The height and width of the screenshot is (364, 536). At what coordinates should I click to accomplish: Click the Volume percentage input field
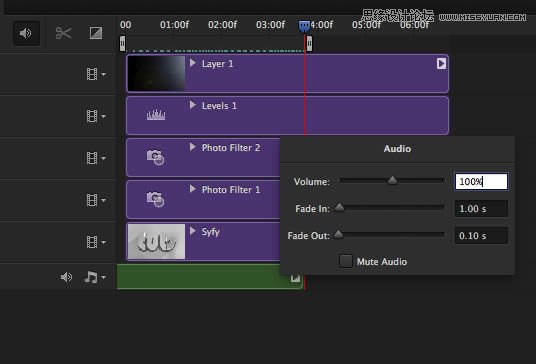pyautogui.click(x=481, y=181)
